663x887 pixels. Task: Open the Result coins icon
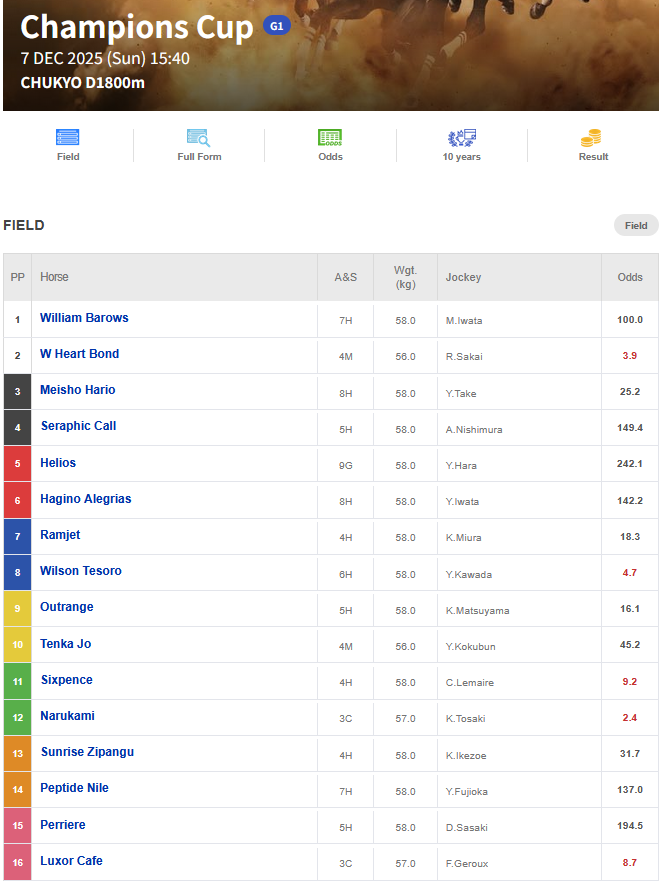592,137
